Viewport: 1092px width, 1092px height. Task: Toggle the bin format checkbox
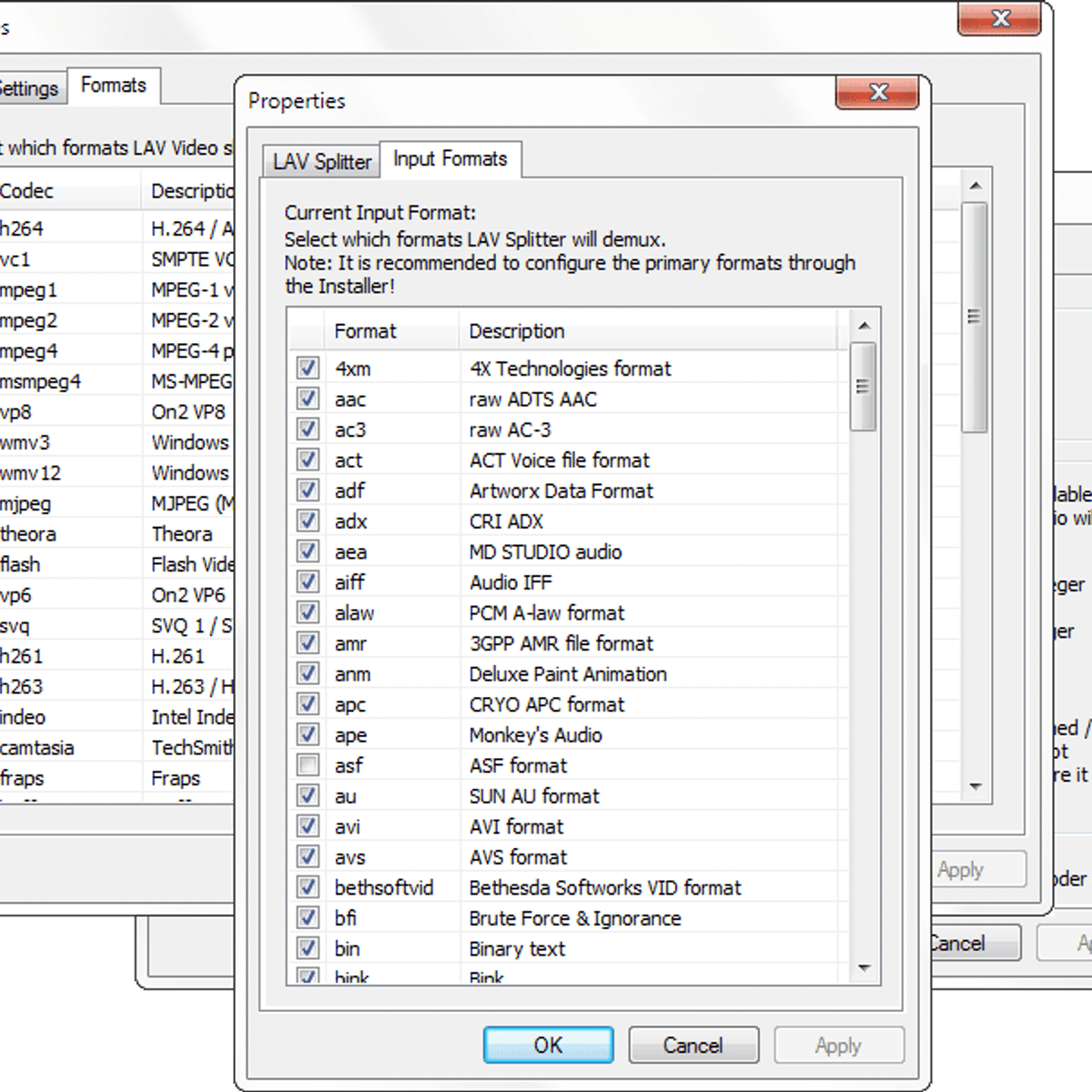point(308,948)
